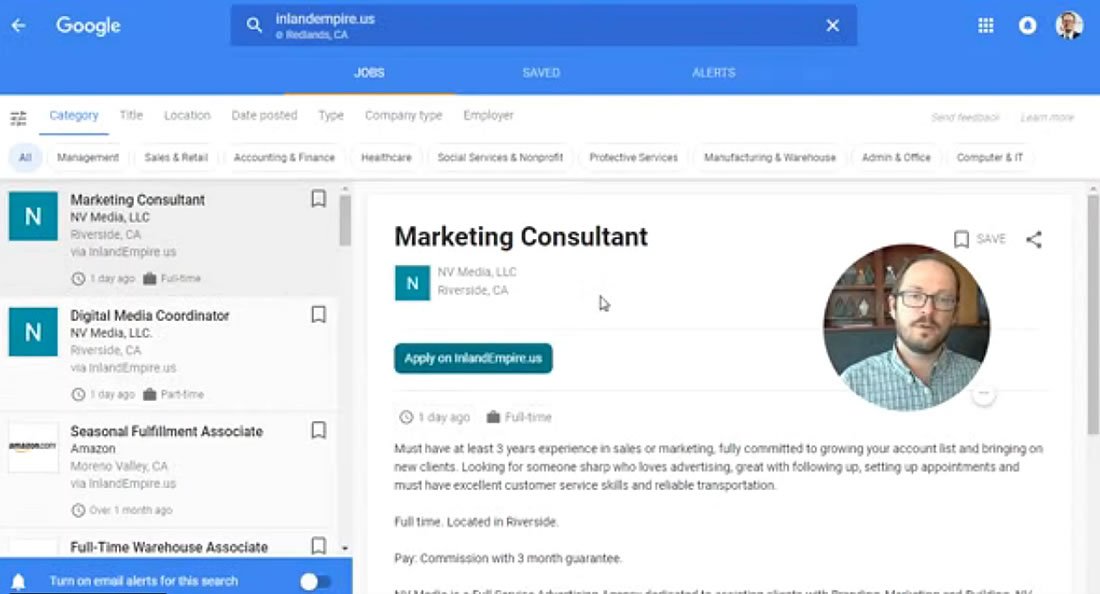Screen dimensions: 1100x594
Task: Switch to the ALERTS tab
Action: tap(713, 73)
